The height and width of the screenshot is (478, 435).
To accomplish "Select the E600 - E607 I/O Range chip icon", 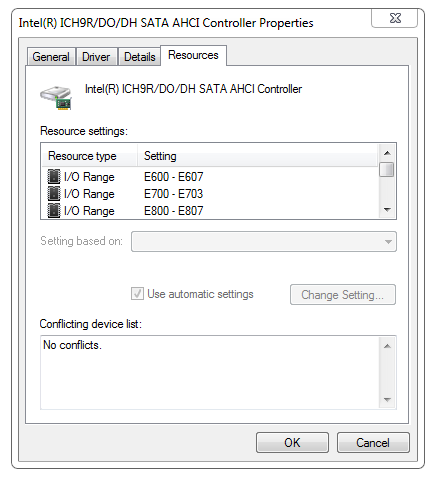I will point(54,177).
